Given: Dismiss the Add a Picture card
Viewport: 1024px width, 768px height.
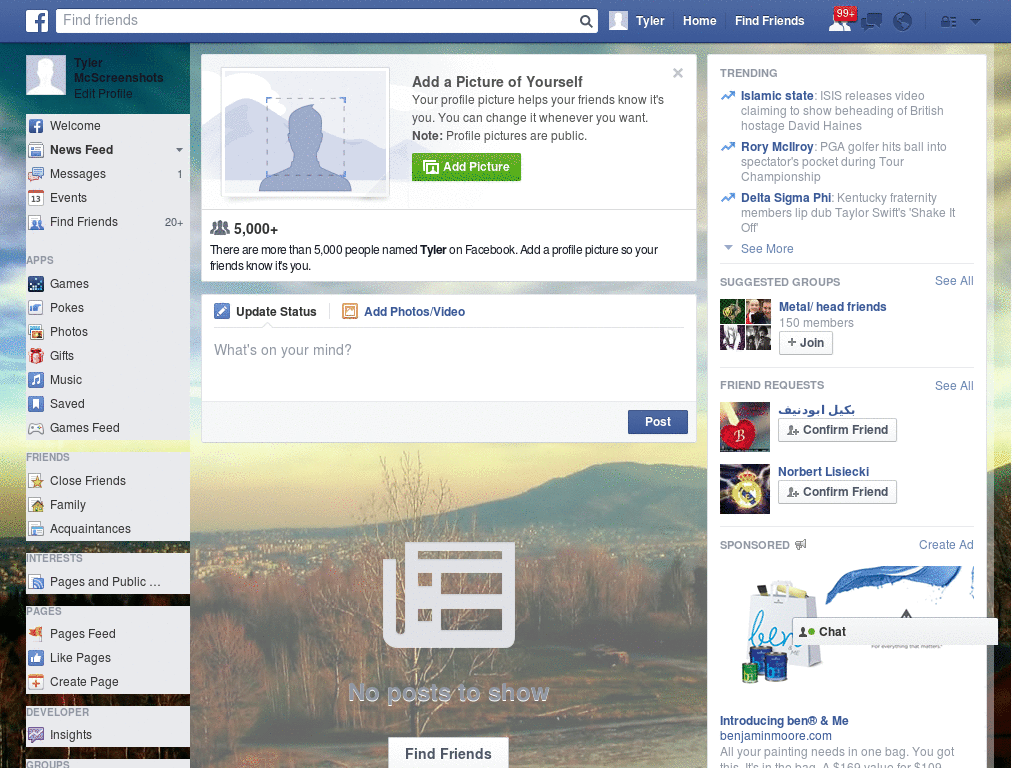Looking at the screenshot, I should click(678, 73).
